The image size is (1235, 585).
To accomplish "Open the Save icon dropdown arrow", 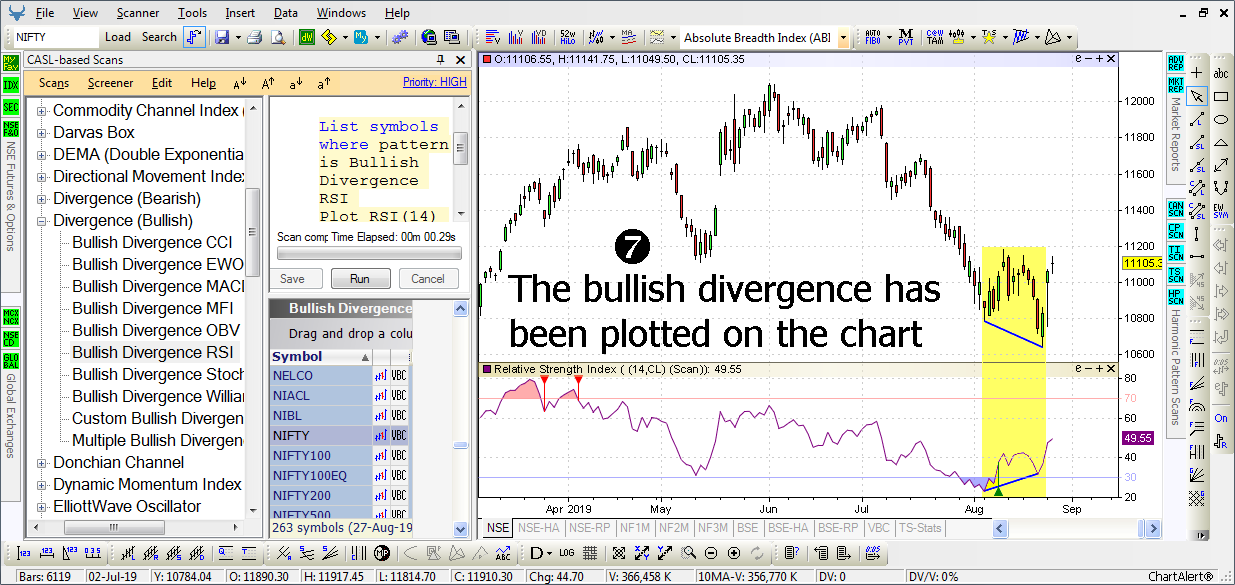I will point(236,37).
